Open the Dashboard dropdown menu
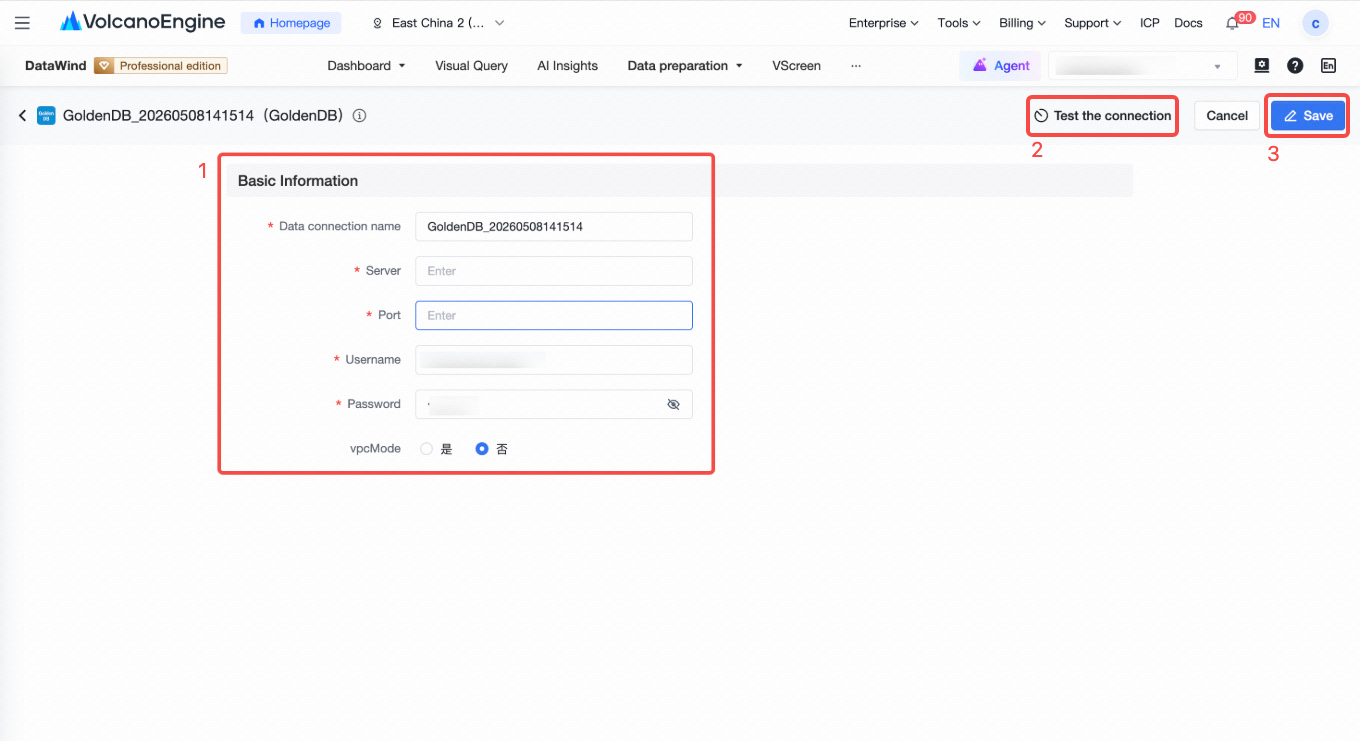The height and width of the screenshot is (741, 1360). pos(366,66)
